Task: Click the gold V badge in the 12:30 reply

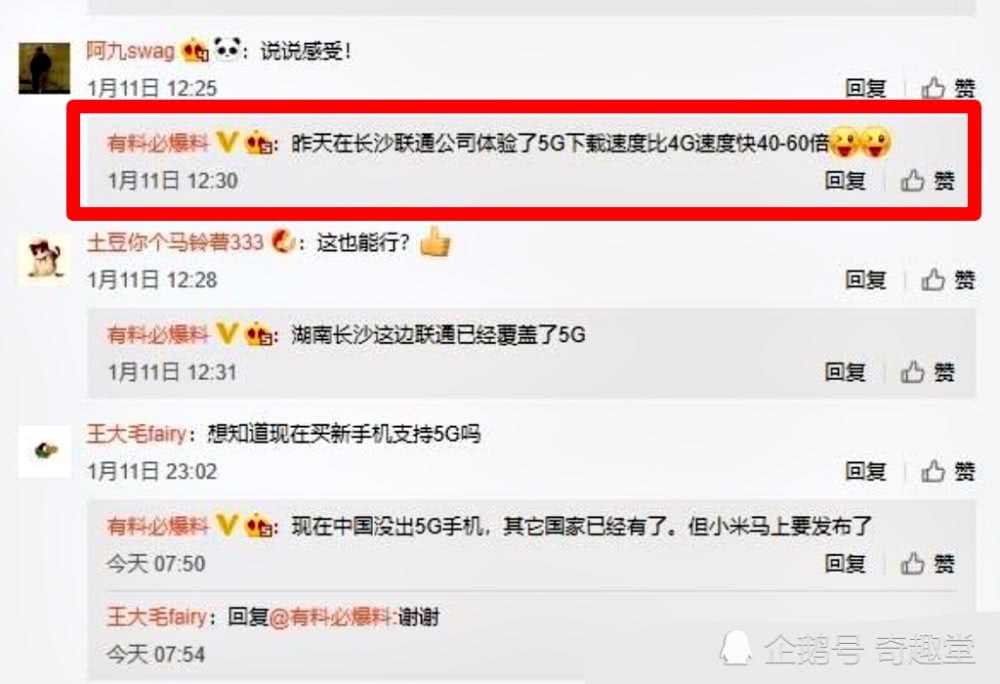Action: tap(227, 142)
